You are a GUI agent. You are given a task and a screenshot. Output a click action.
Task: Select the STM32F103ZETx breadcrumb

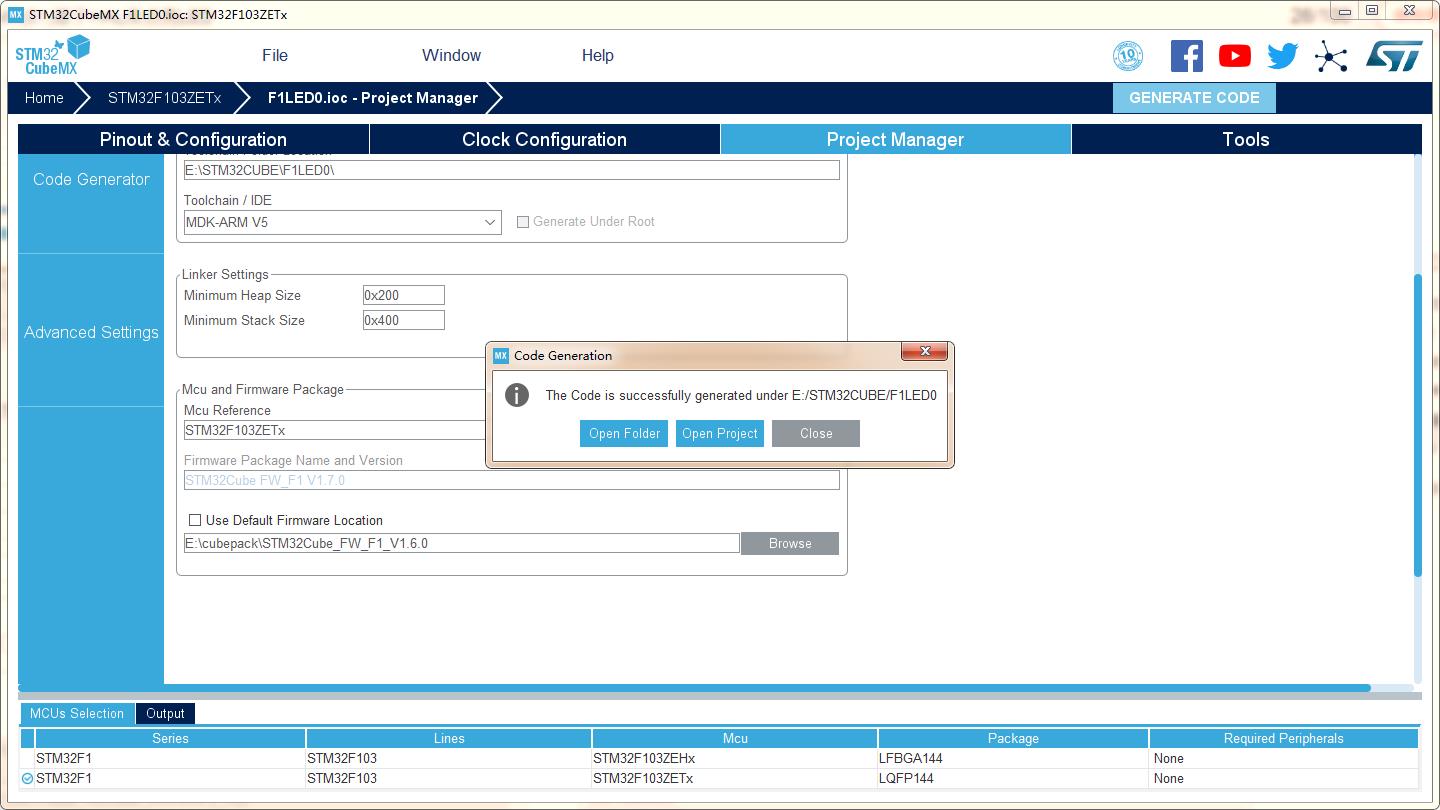(164, 98)
